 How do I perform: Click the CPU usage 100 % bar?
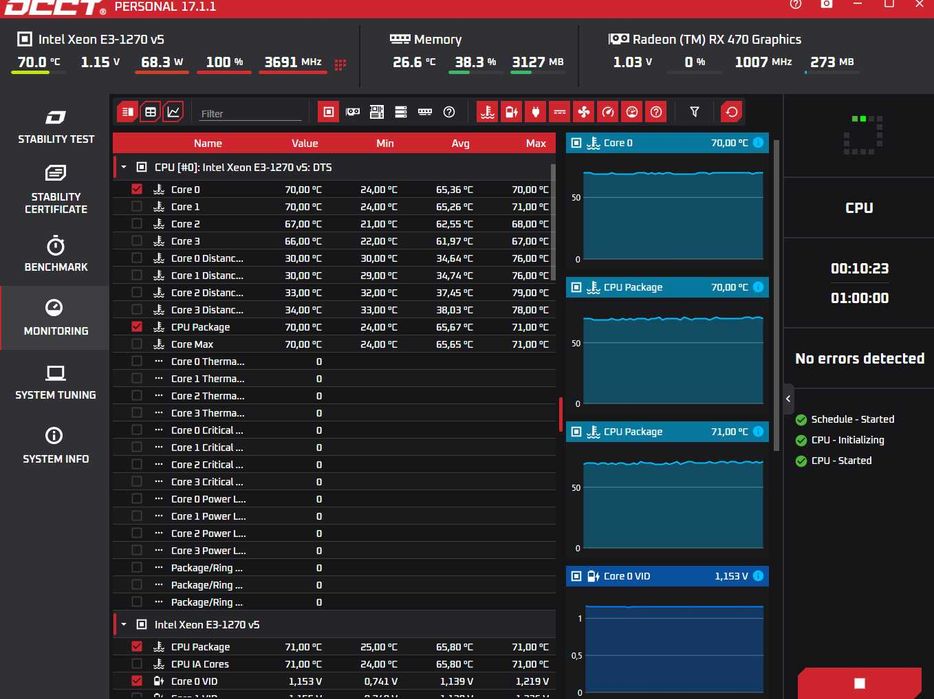224,72
